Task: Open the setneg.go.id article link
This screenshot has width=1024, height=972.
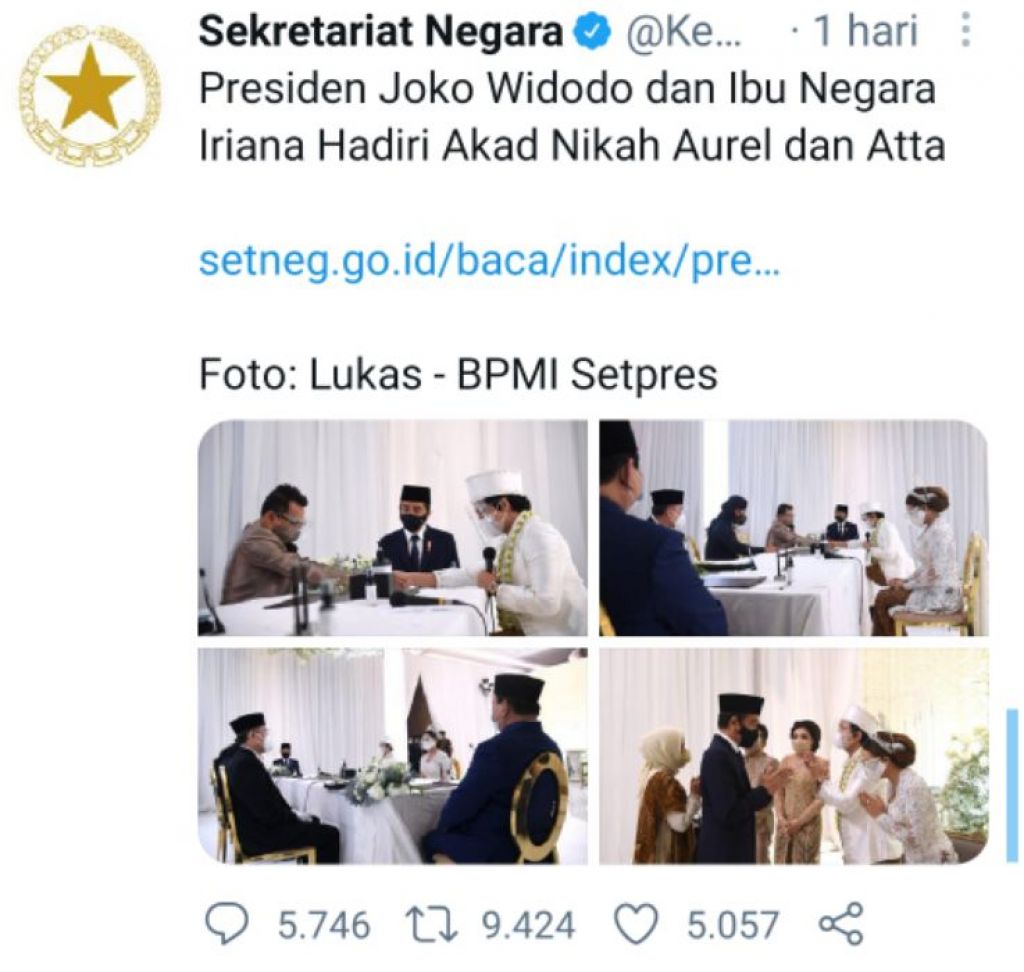Action: 489,262
